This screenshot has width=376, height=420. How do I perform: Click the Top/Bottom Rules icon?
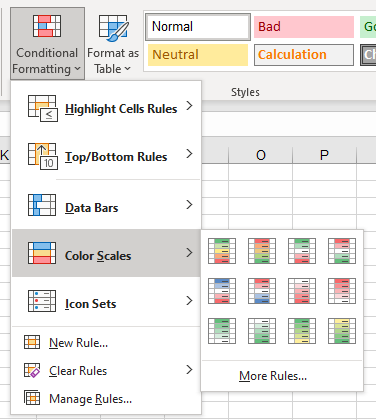pos(43,156)
